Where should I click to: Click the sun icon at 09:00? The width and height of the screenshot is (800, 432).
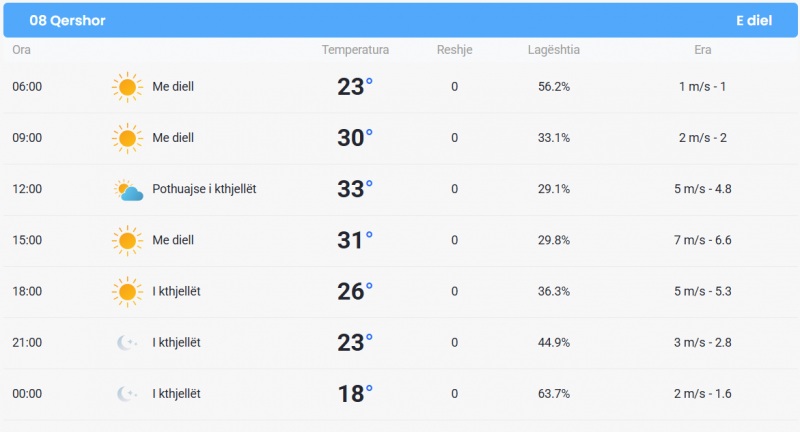pyautogui.click(x=127, y=138)
